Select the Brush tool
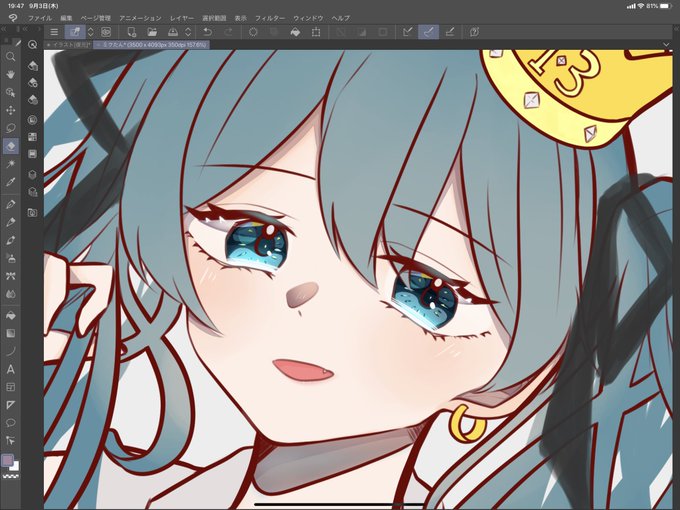Image resolution: width=680 pixels, height=510 pixels. click(11, 240)
